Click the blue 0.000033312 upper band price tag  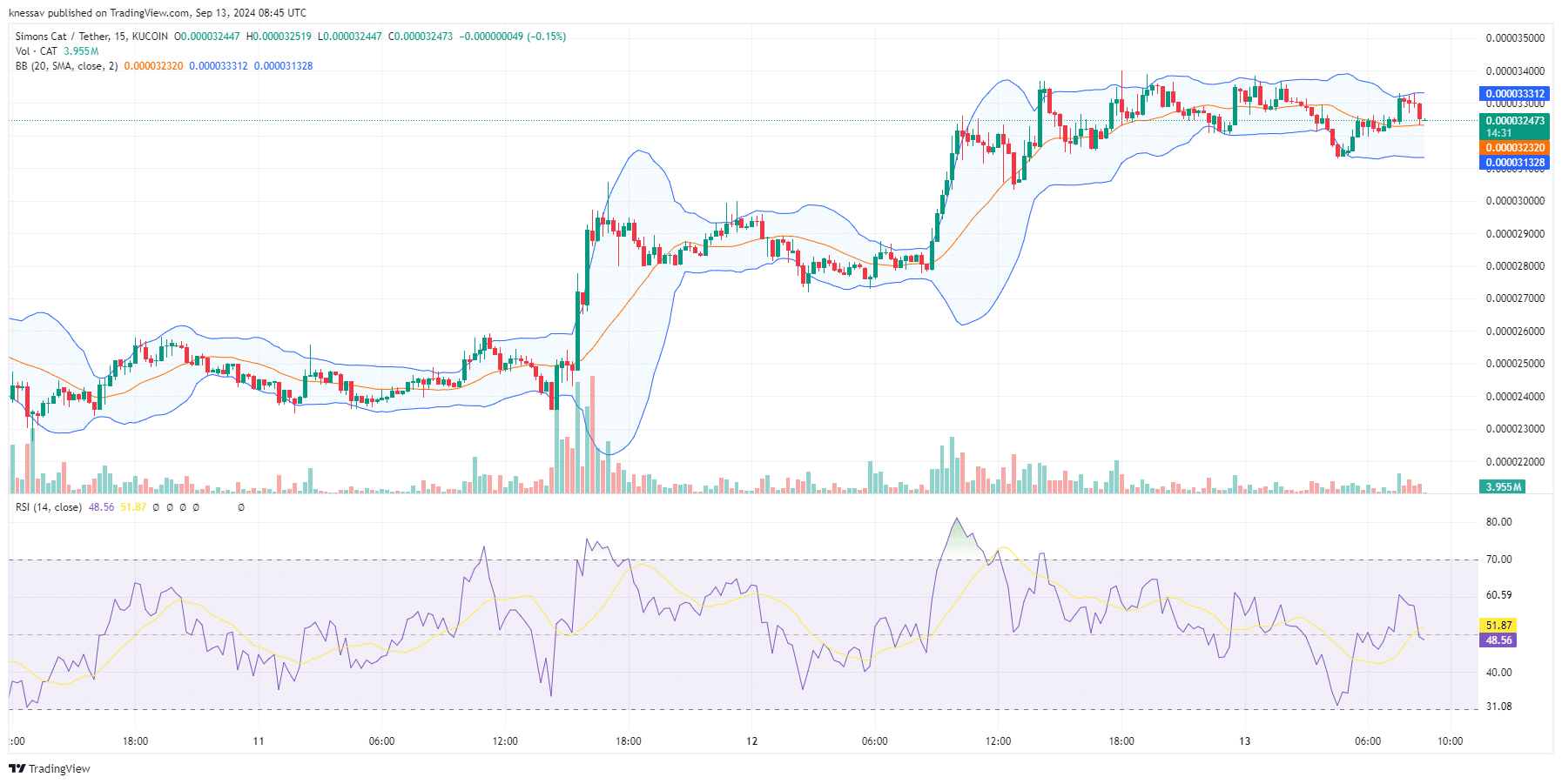(1514, 94)
